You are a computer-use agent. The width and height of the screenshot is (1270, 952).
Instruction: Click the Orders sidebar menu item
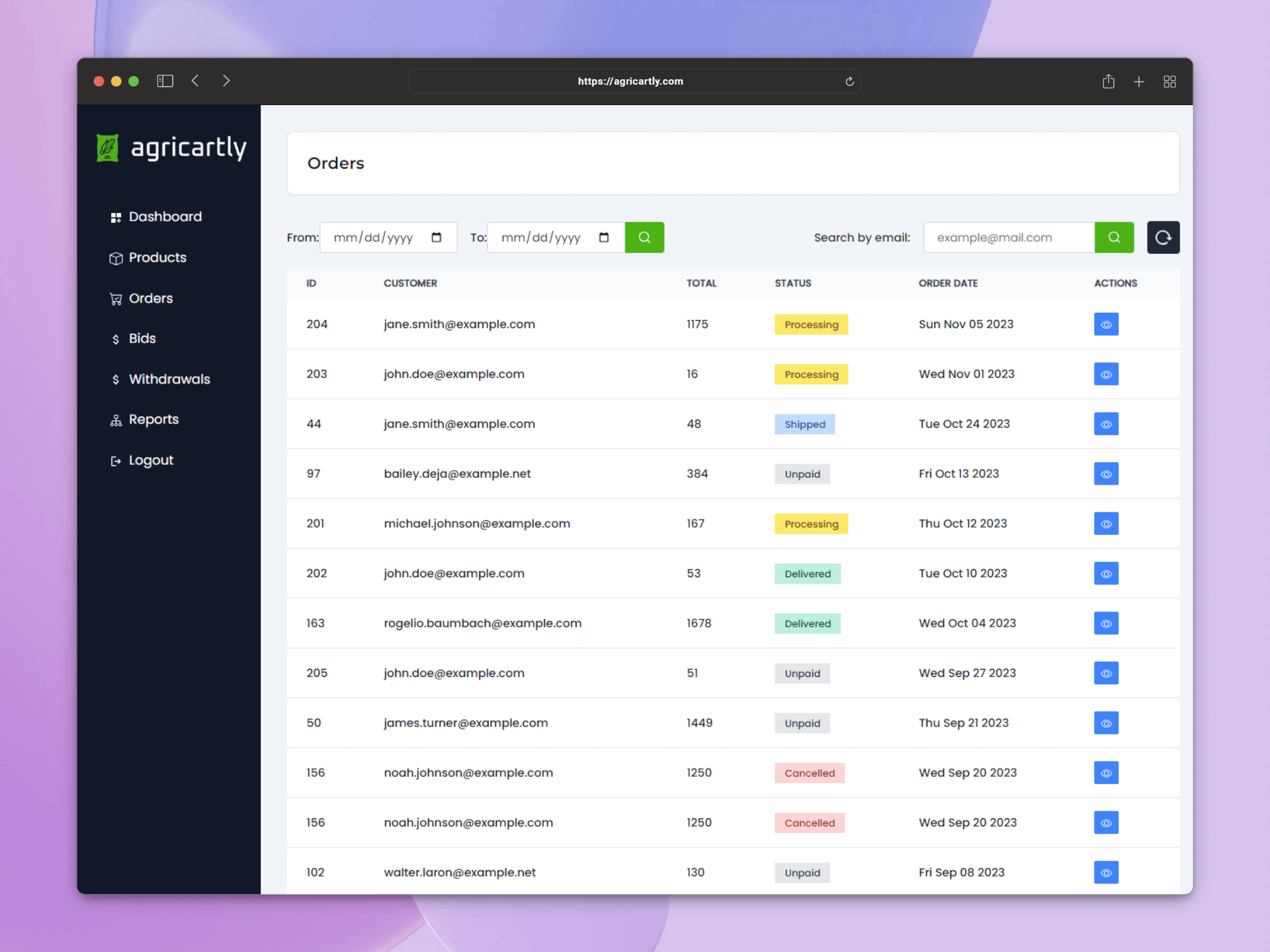(x=151, y=298)
